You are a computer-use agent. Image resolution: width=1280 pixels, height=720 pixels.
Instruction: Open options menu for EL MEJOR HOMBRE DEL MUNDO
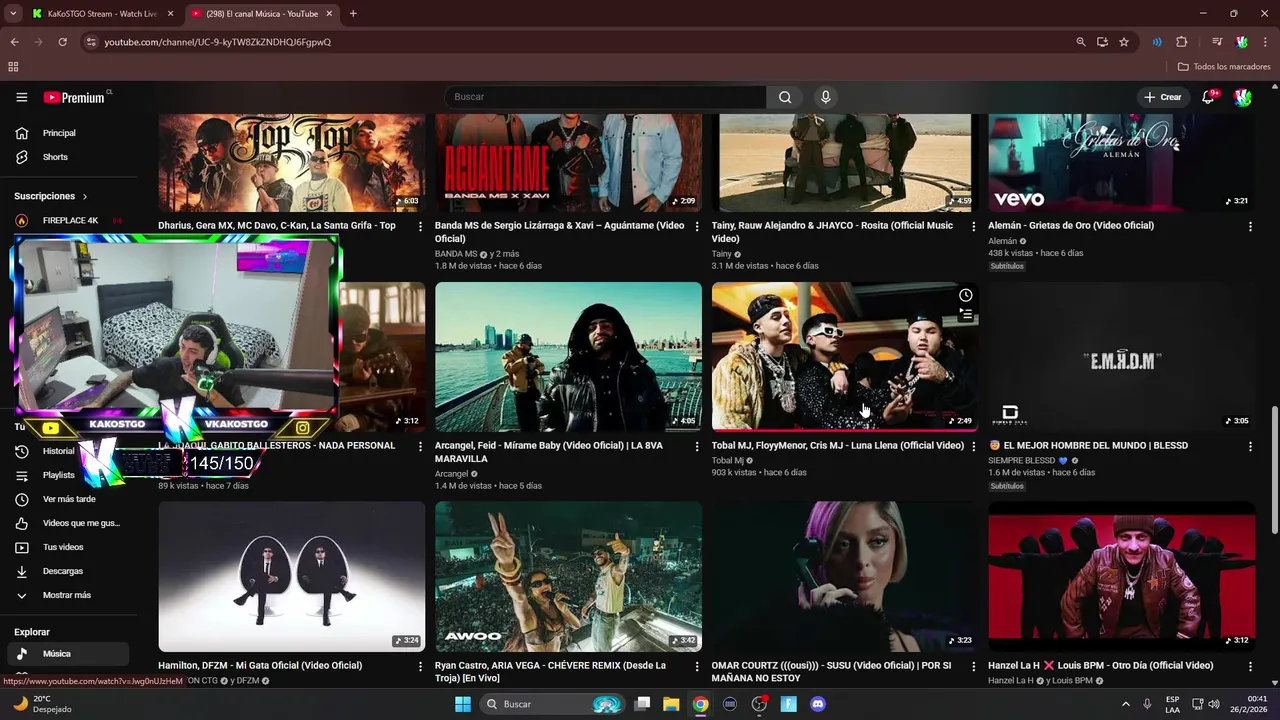[1250, 447]
